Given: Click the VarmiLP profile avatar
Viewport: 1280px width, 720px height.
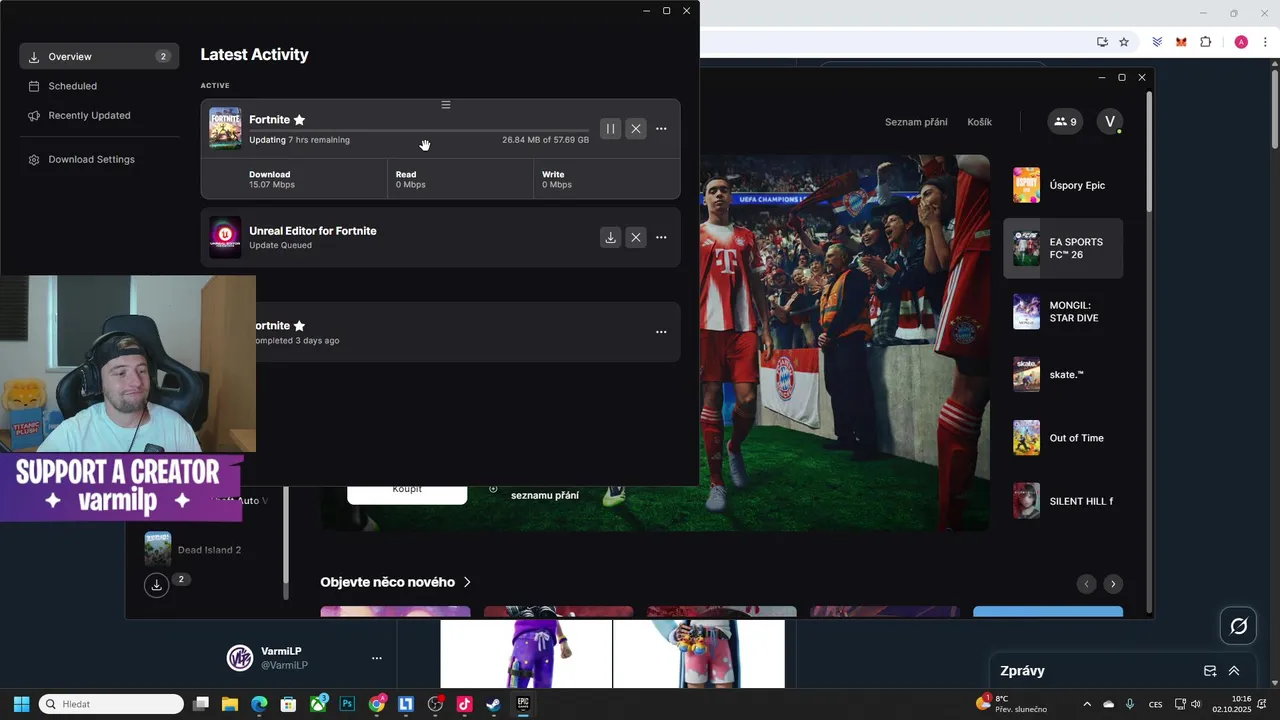Looking at the screenshot, I should (x=240, y=658).
